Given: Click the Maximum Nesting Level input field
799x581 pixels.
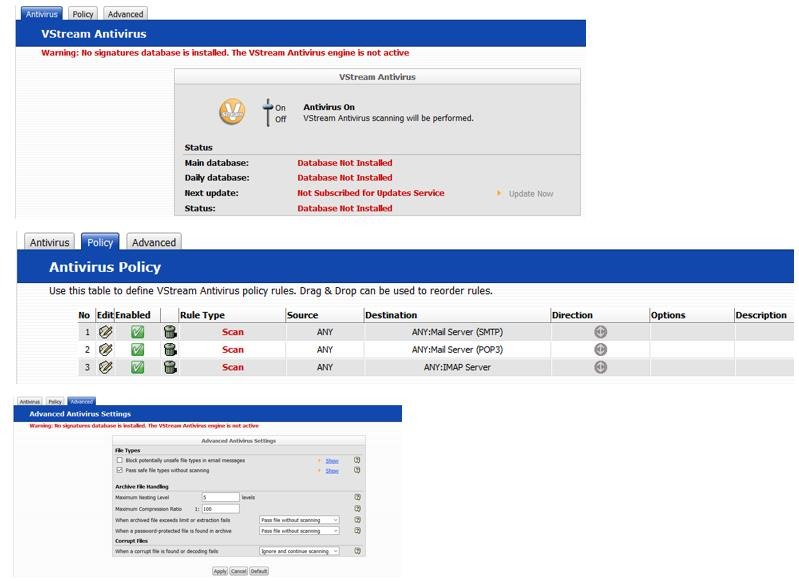Looking at the screenshot, I should click(x=221, y=497).
